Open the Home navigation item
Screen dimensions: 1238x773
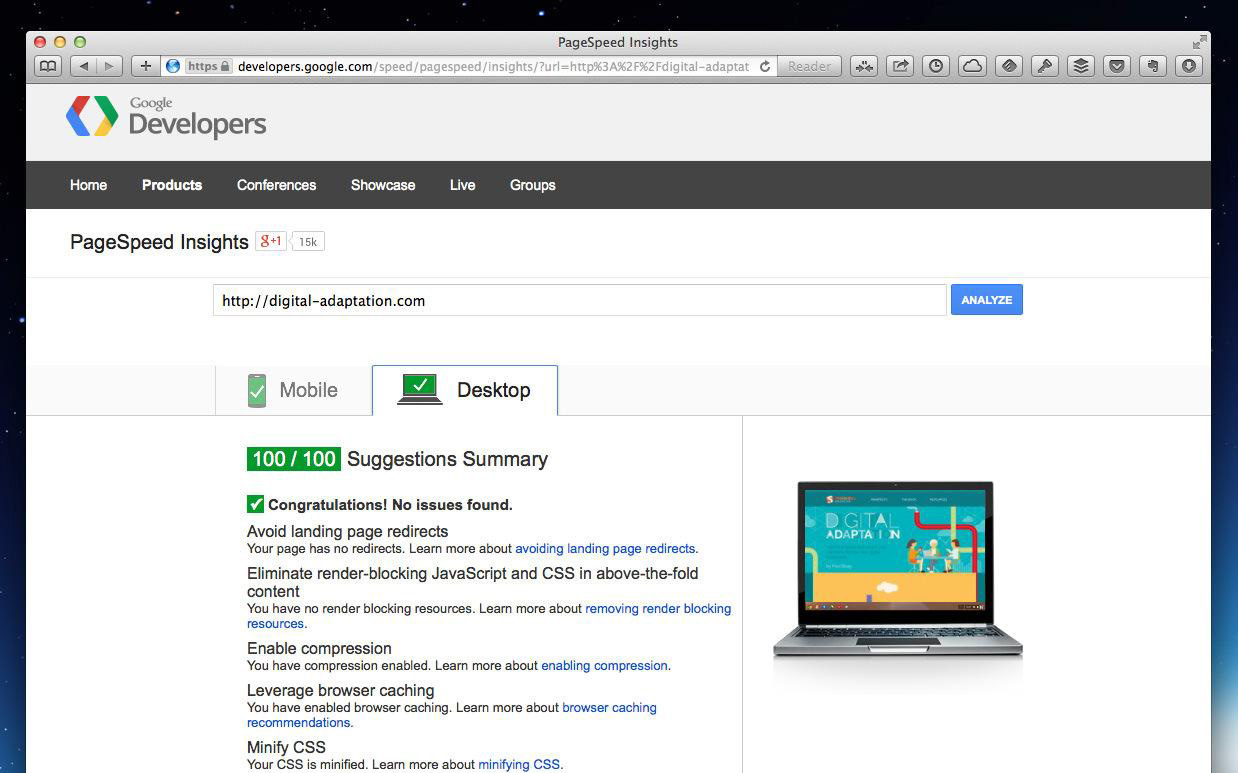[88, 185]
